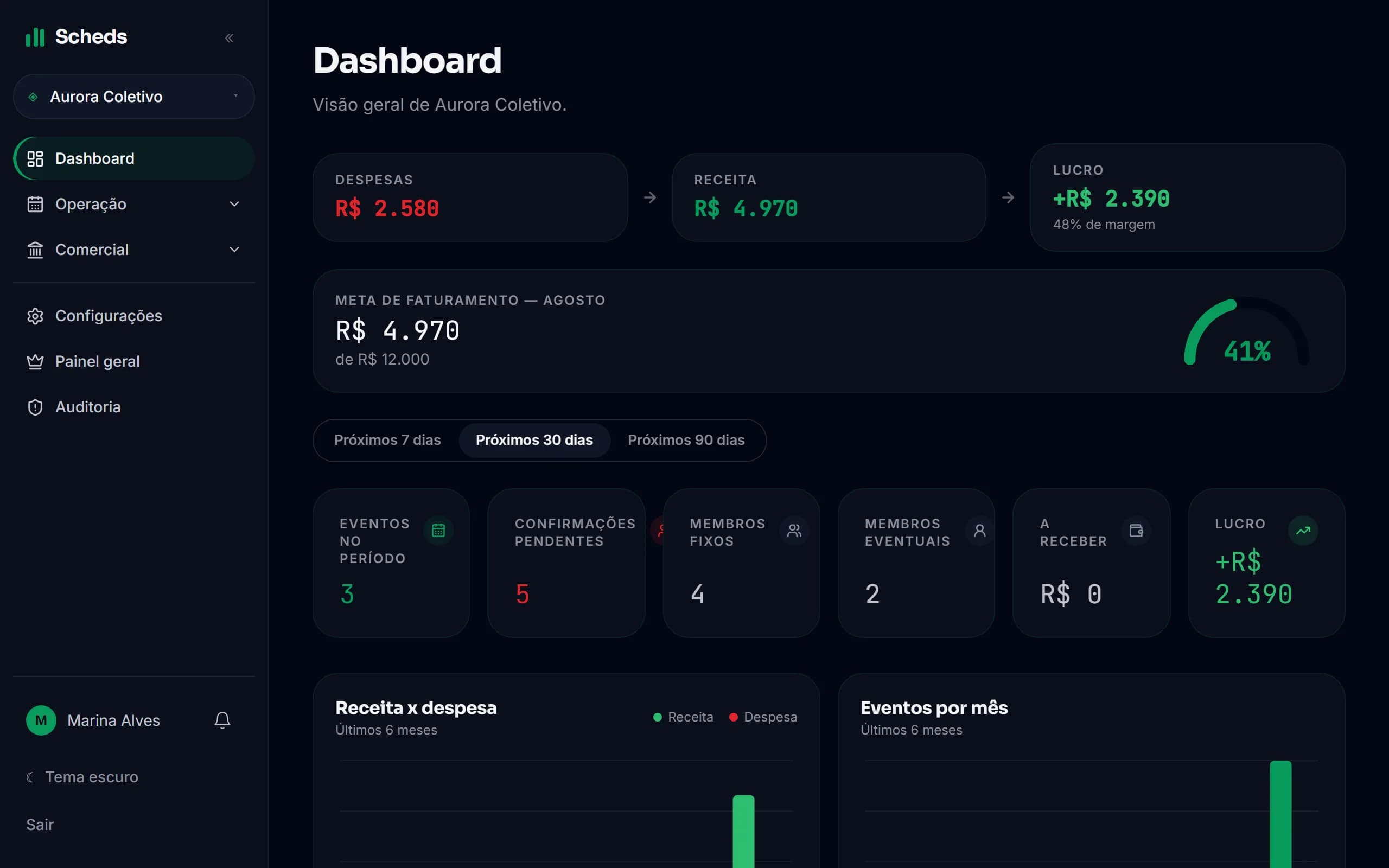The width and height of the screenshot is (1389, 868).
Task: Click the 41% billing goal gauge
Action: [x=1247, y=332]
